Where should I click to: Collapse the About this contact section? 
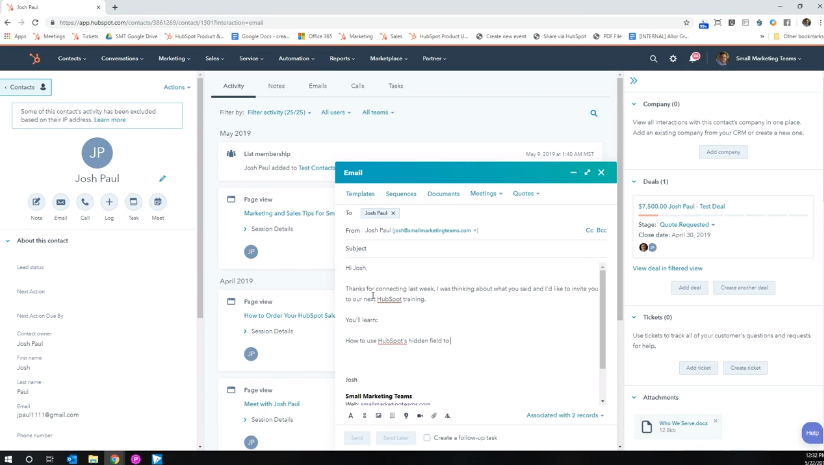[9, 241]
